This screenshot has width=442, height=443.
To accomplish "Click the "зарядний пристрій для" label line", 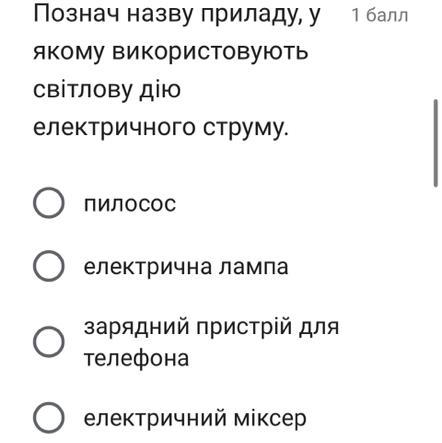I will (x=211, y=327).
